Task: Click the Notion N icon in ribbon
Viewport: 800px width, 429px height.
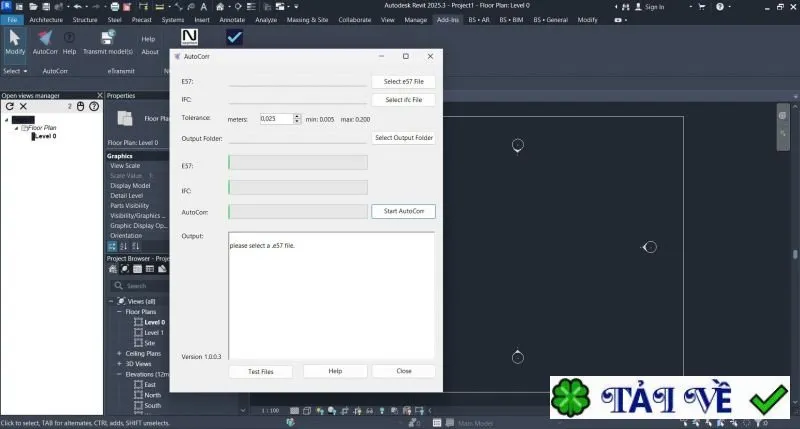Action: (189, 37)
